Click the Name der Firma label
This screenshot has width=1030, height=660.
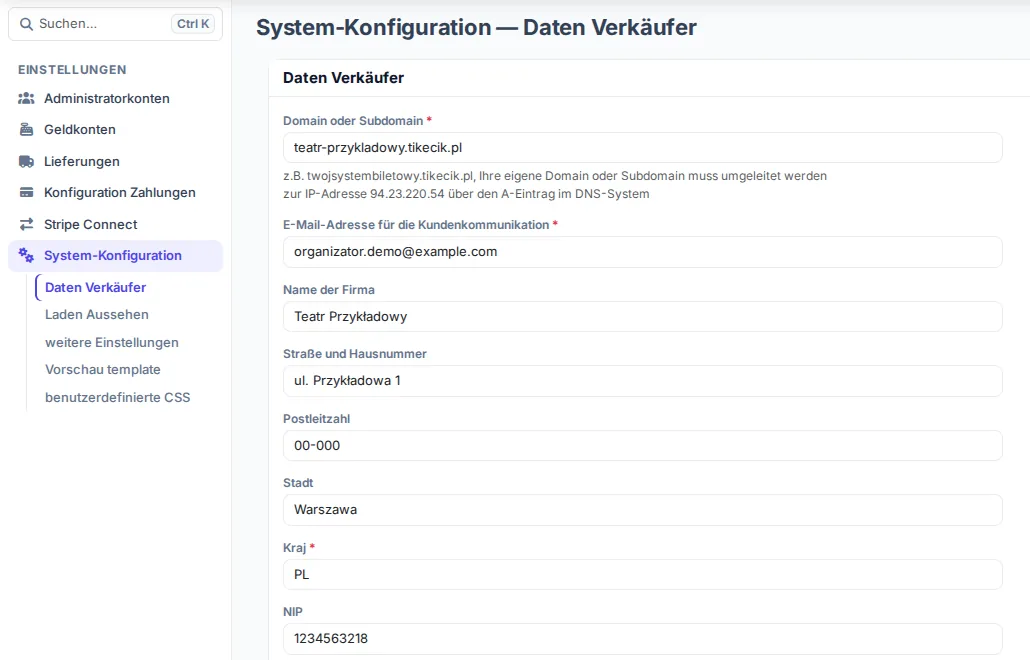tap(328, 290)
